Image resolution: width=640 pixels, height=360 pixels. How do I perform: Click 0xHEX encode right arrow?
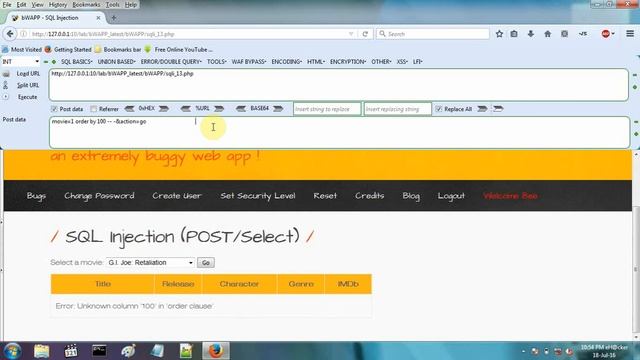coord(164,109)
